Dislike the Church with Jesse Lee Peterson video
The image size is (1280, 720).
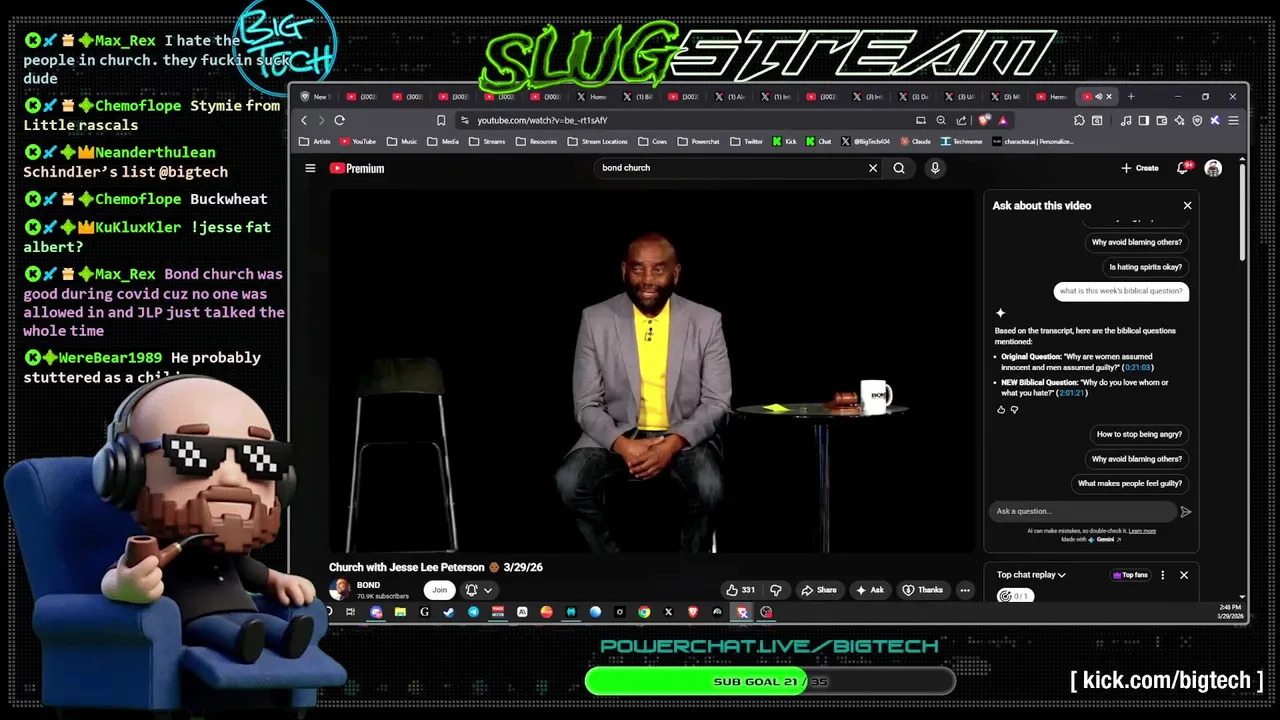(x=775, y=590)
